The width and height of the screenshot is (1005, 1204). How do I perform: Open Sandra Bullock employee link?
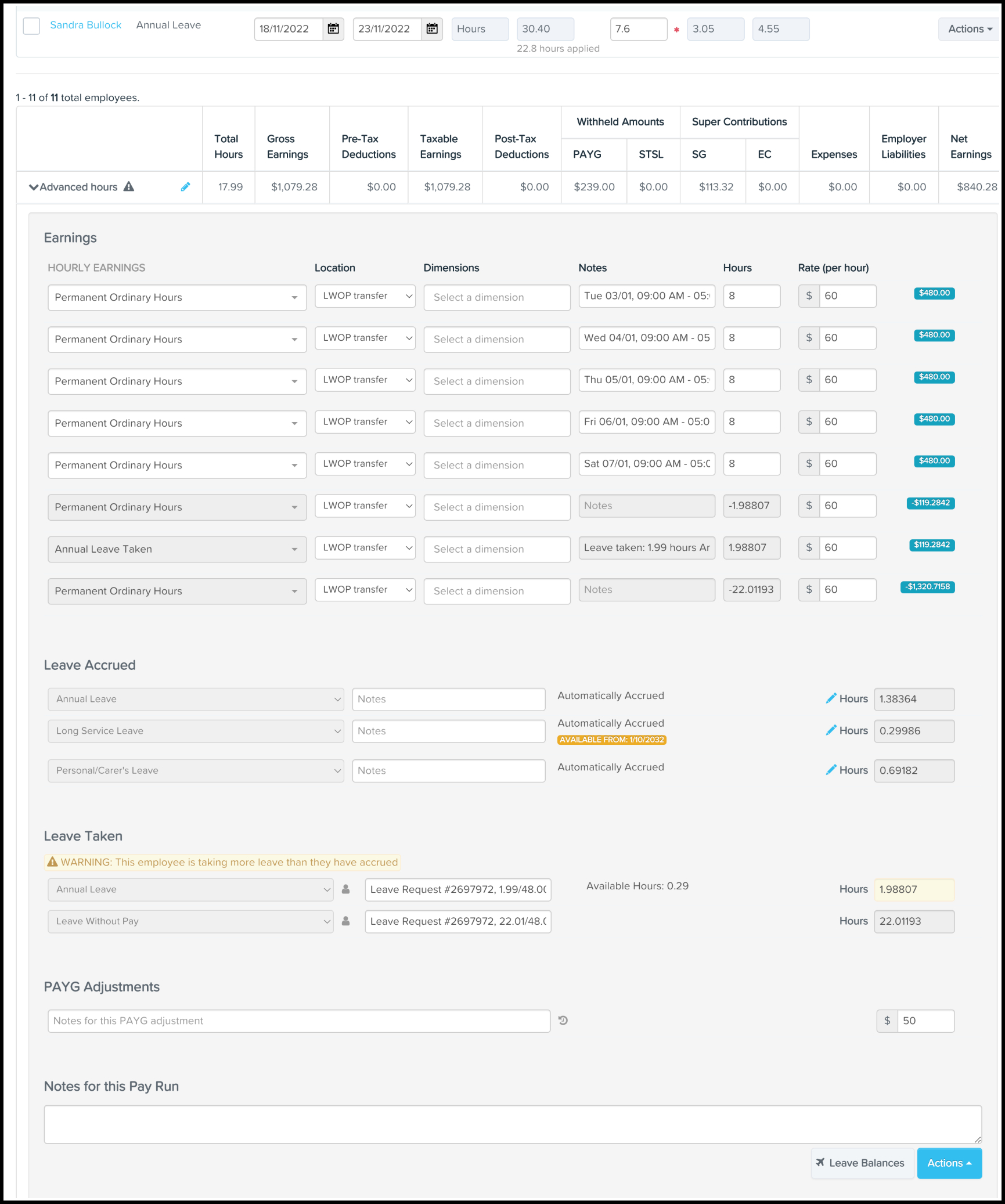[x=86, y=25]
